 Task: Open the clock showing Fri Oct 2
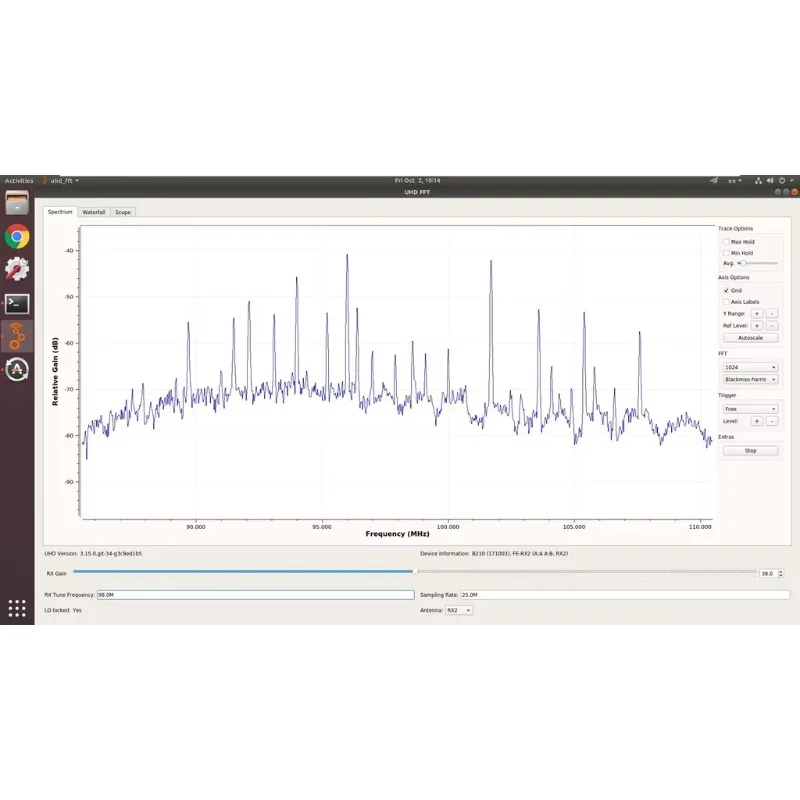(x=417, y=181)
